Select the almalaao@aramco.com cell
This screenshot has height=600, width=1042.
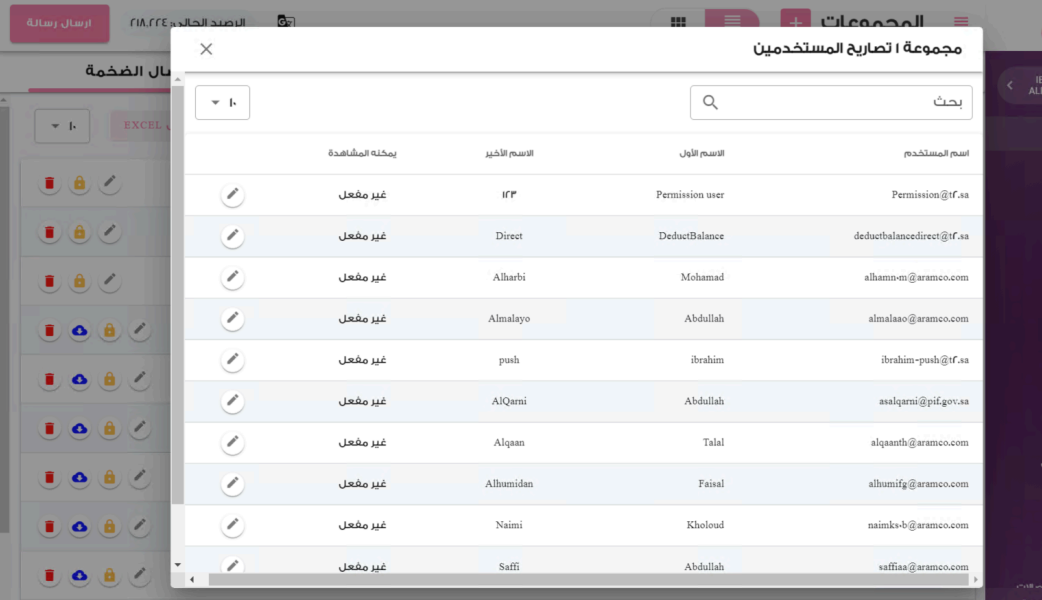click(918, 318)
